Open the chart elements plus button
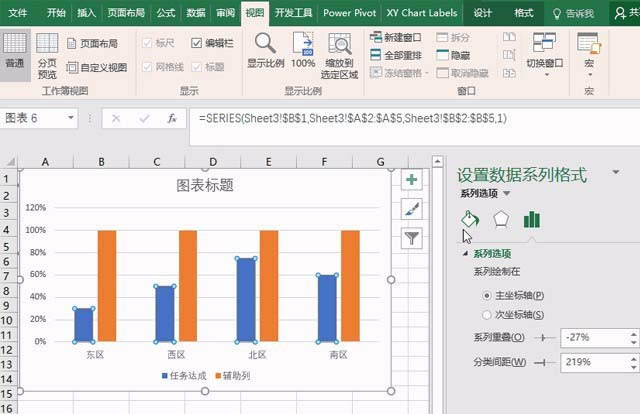640x414 pixels. point(411,180)
